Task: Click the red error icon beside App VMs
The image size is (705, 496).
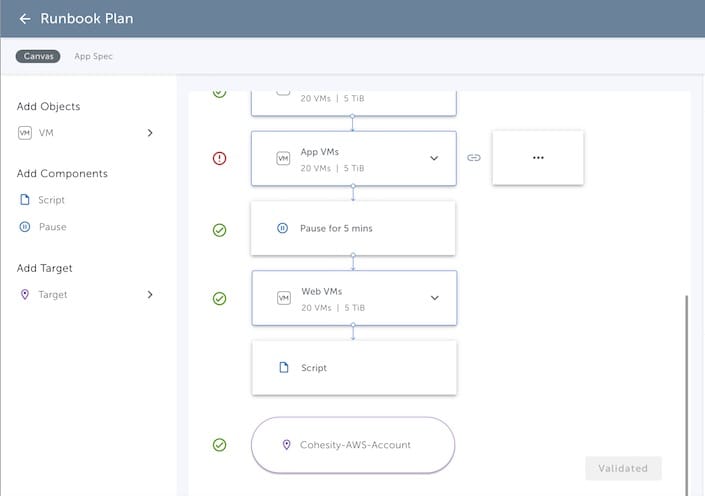Action: (220, 158)
